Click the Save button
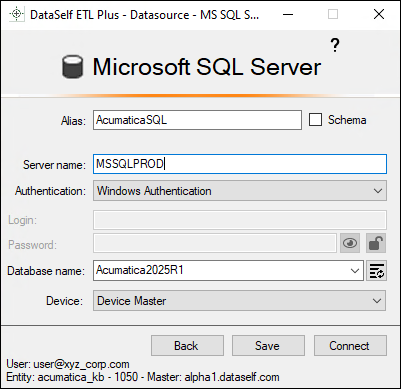Image resolution: width=401 pixels, height=389 pixels. point(268,346)
